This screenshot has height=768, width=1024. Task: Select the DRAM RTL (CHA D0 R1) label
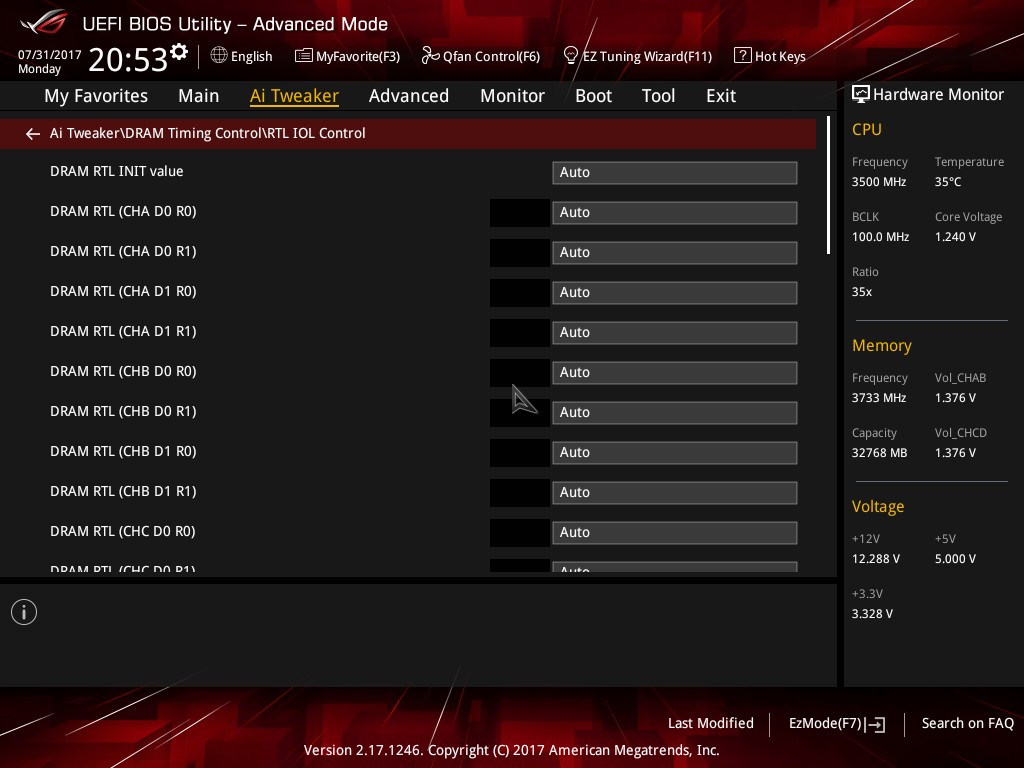(123, 251)
